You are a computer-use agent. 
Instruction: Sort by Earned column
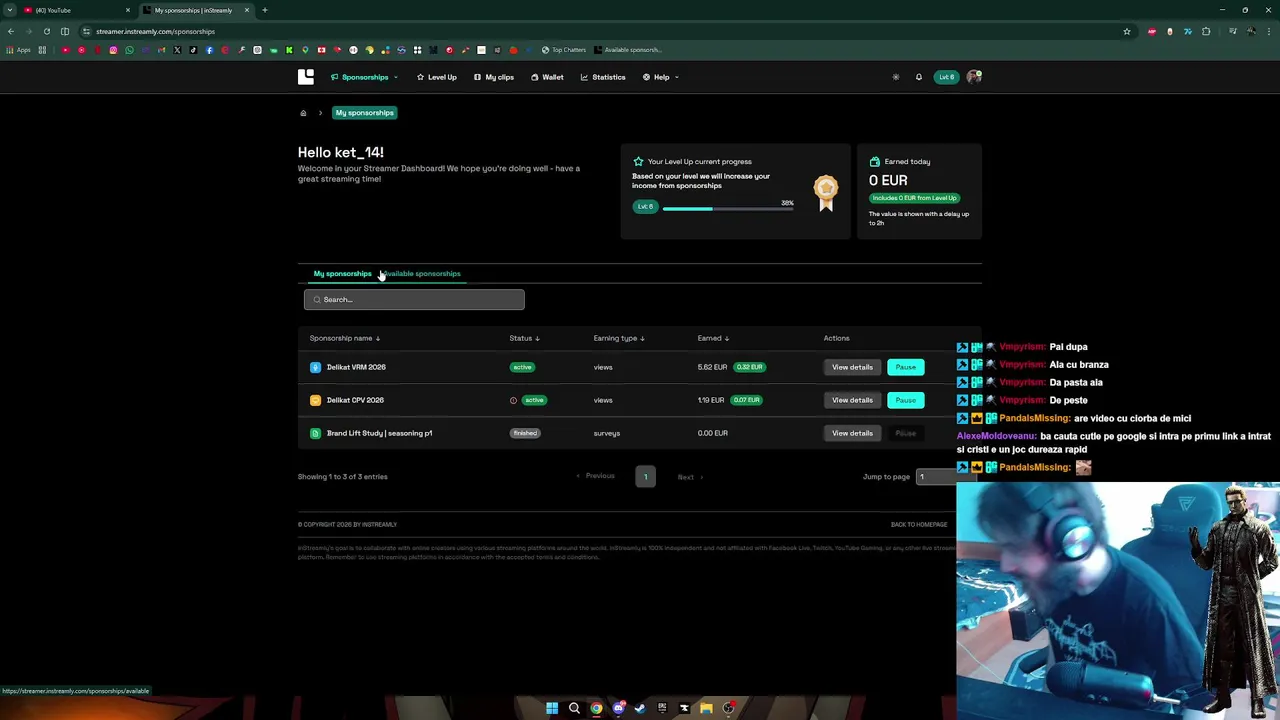(713, 338)
